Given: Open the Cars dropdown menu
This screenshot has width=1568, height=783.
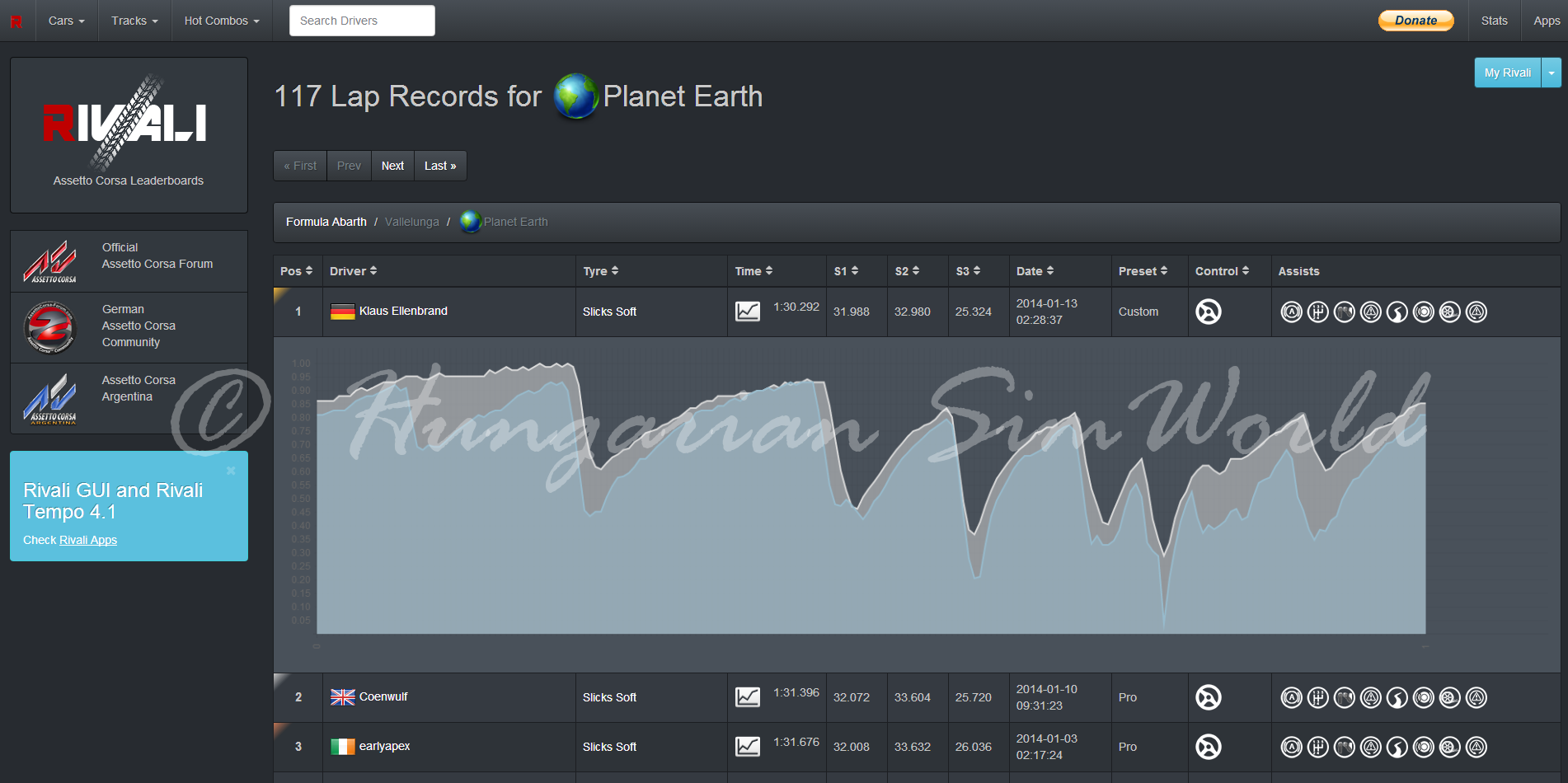Looking at the screenshot, I should [67, 21].
